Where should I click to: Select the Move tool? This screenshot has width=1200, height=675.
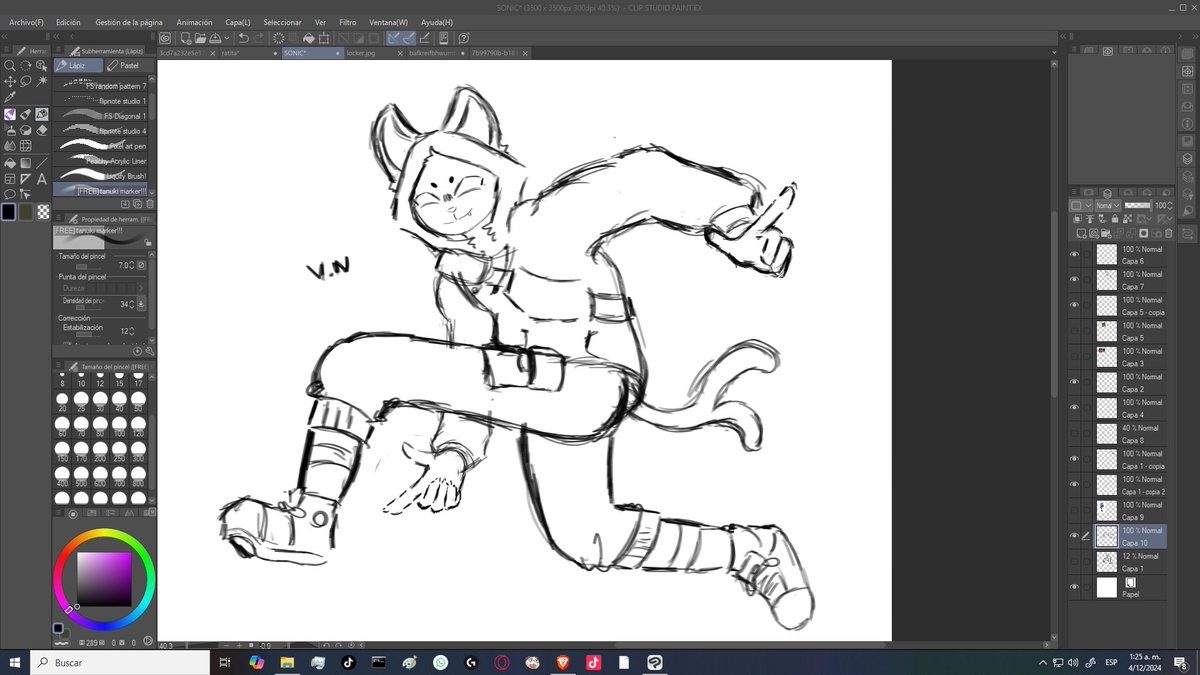pos(10,81)
